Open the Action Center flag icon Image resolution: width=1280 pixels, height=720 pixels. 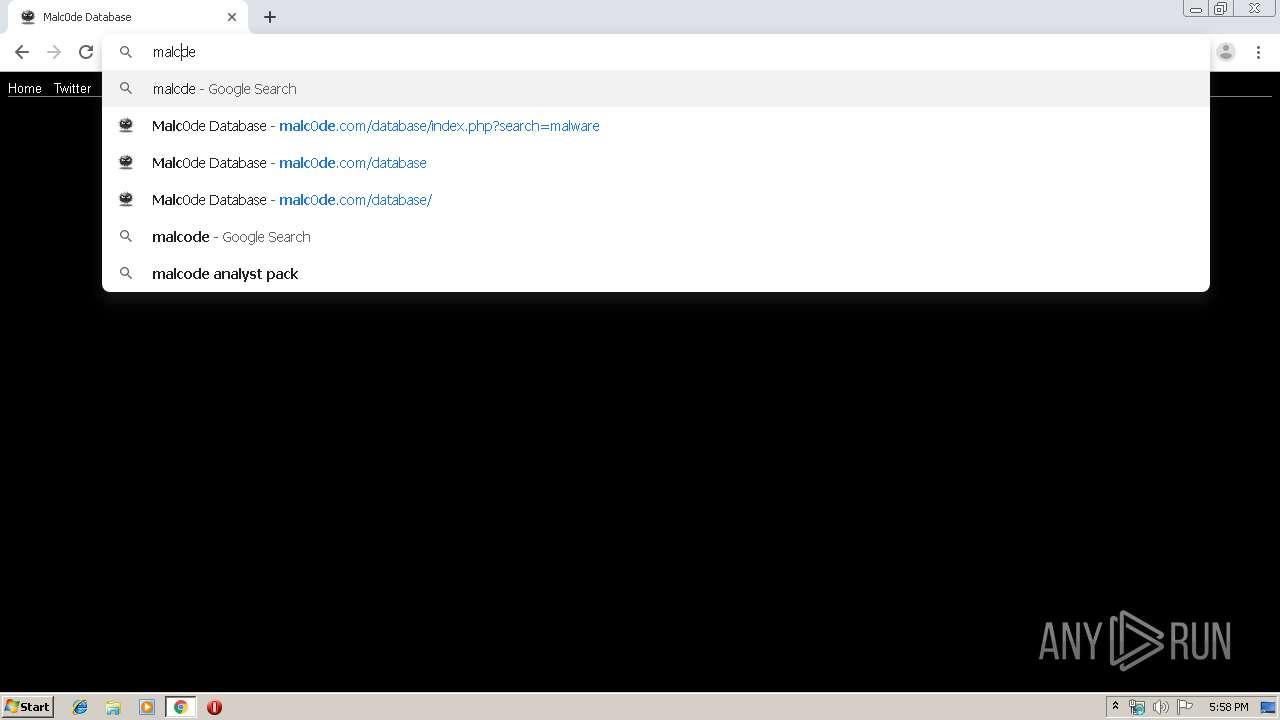point(1185,707)
